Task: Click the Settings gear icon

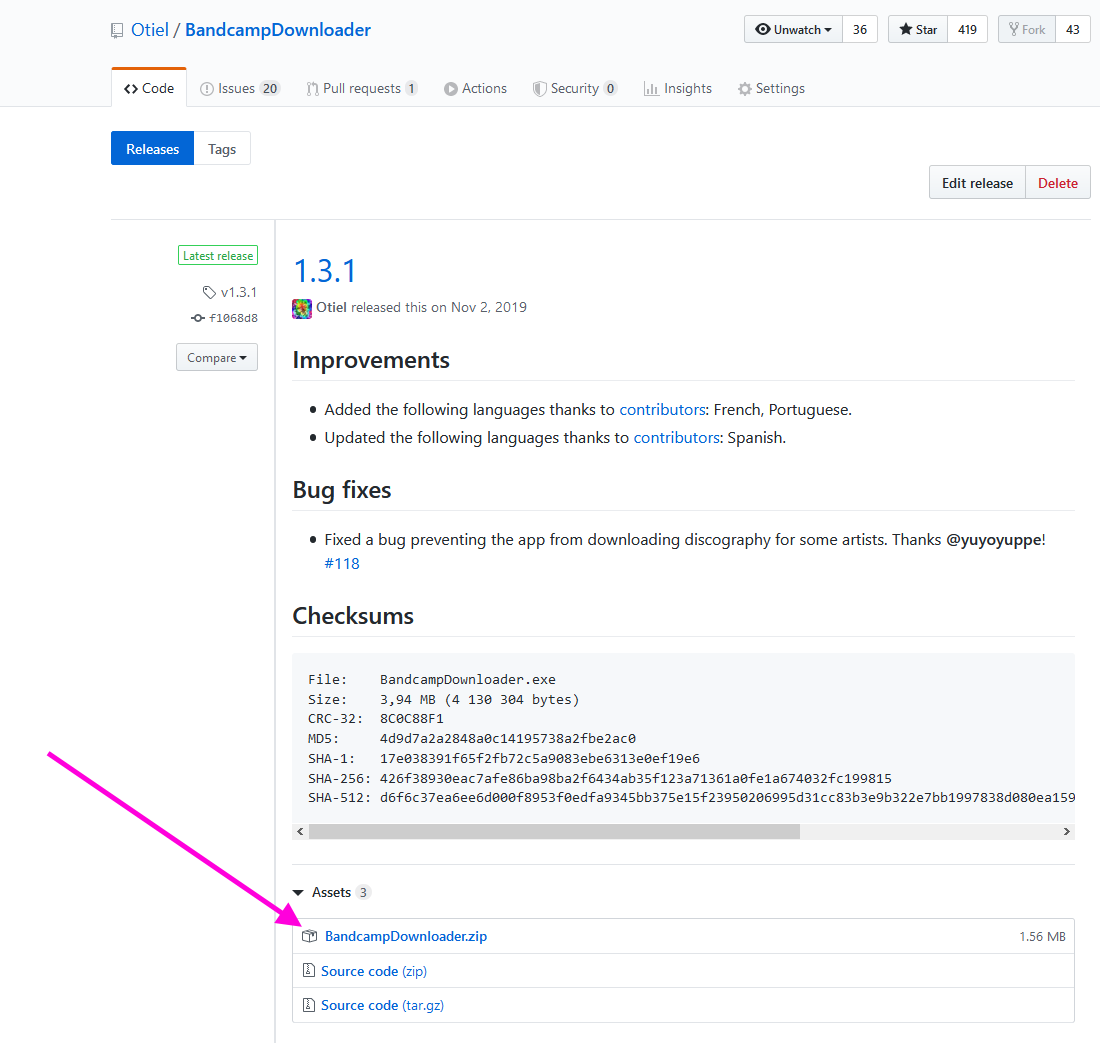Action: click(x=744, y=88)
